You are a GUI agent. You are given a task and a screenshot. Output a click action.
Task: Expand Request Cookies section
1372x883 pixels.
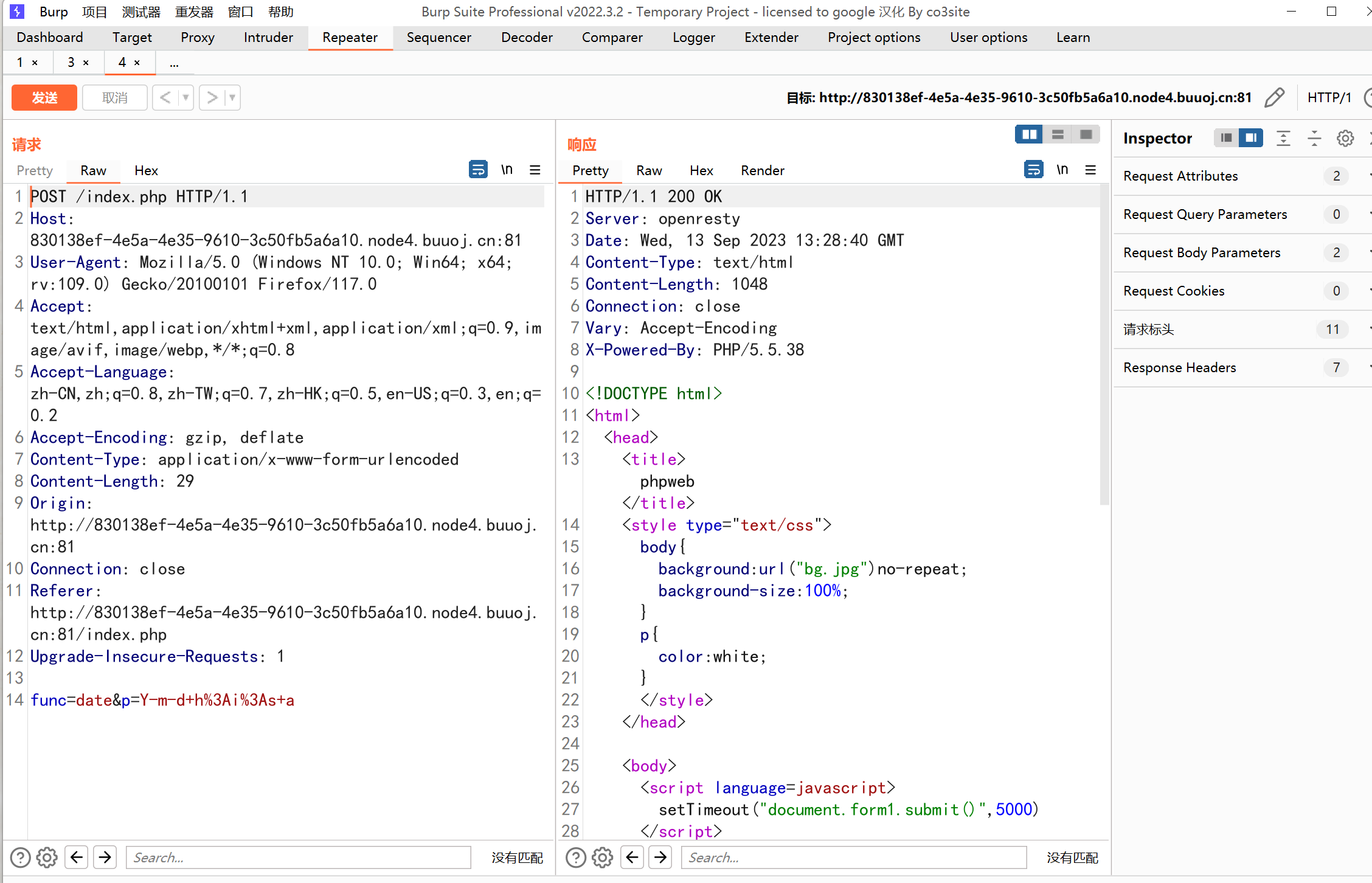point(1243,291)
